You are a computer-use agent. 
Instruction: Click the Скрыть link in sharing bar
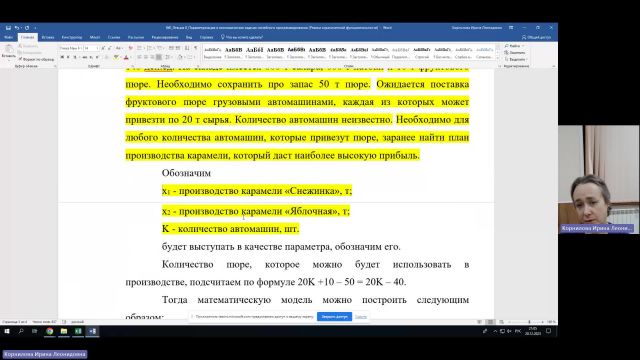coord(361,316)
